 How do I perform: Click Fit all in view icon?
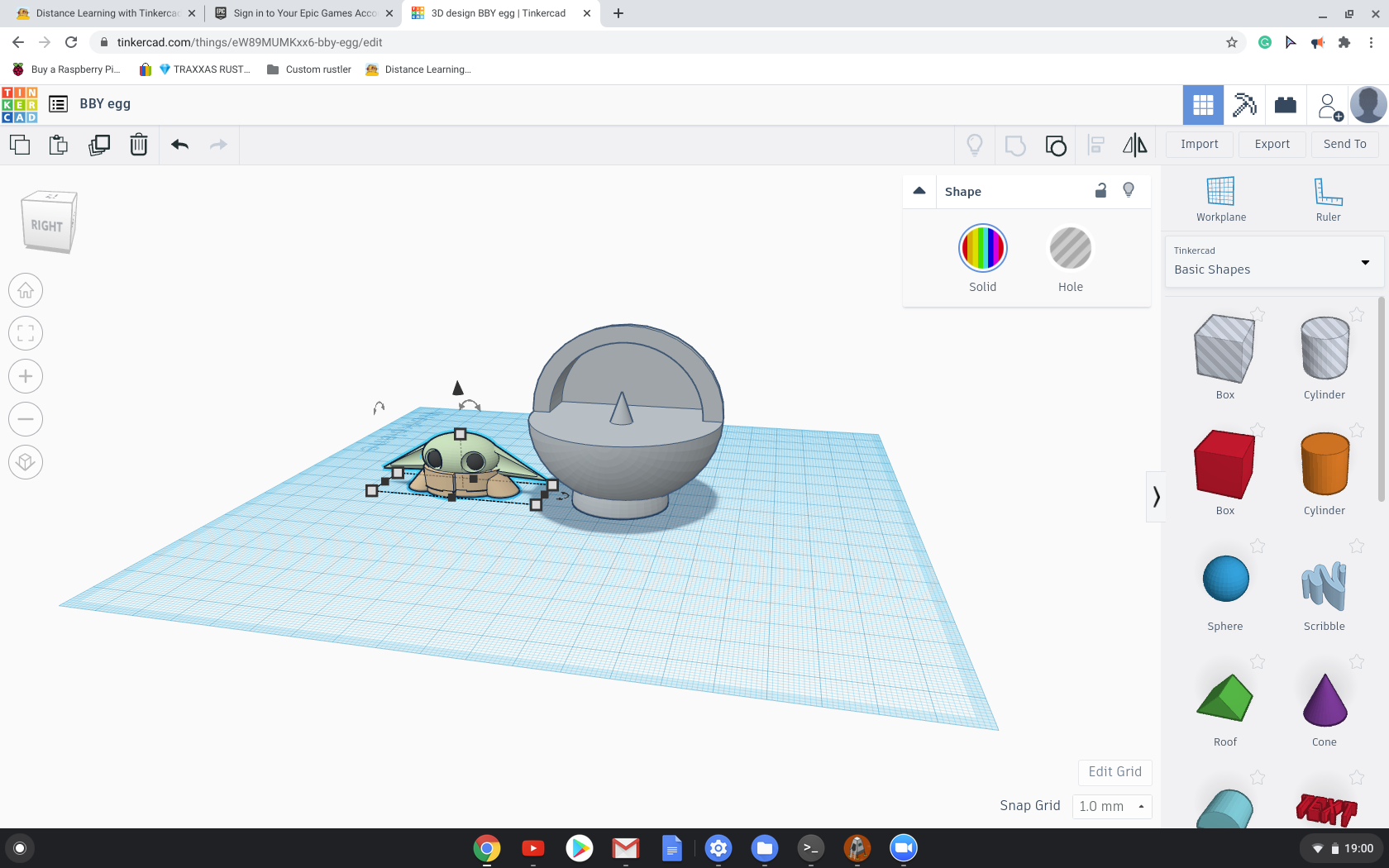(x=26, y=333)
